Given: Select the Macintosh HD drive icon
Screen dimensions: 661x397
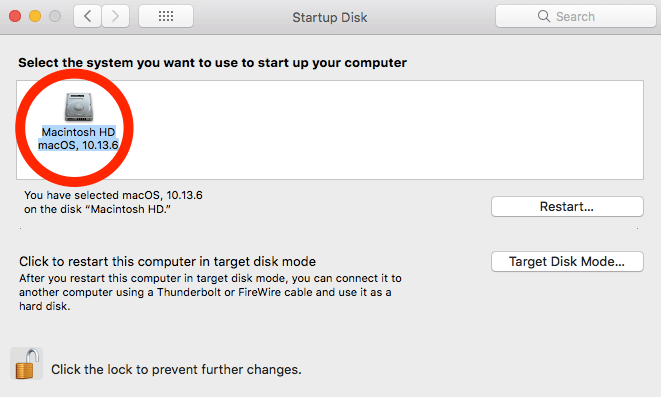Looking at the screenshot, I should tap(78, 107).
